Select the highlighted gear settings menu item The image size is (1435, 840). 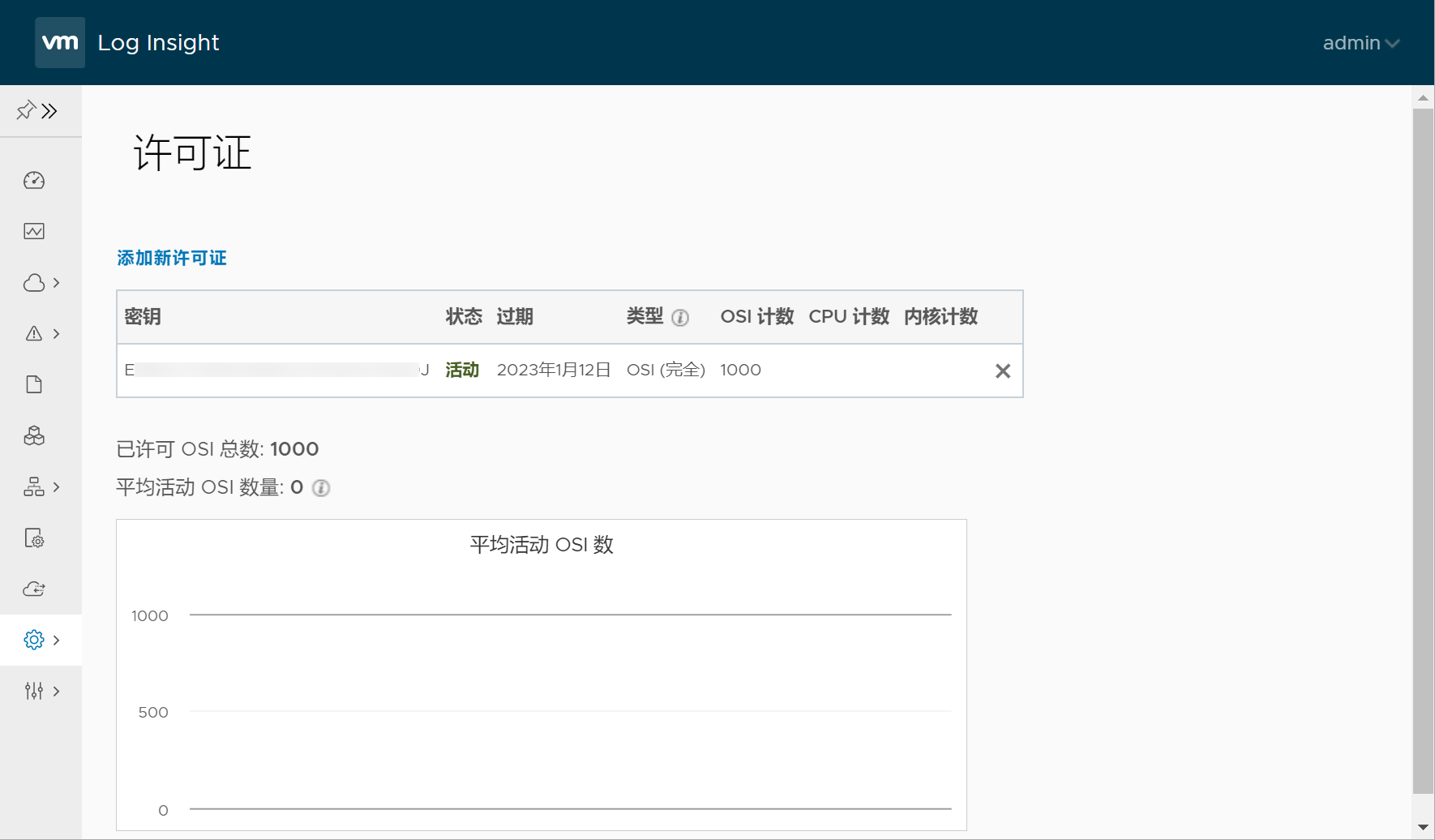pyautogui.click(x=34, y=640)
